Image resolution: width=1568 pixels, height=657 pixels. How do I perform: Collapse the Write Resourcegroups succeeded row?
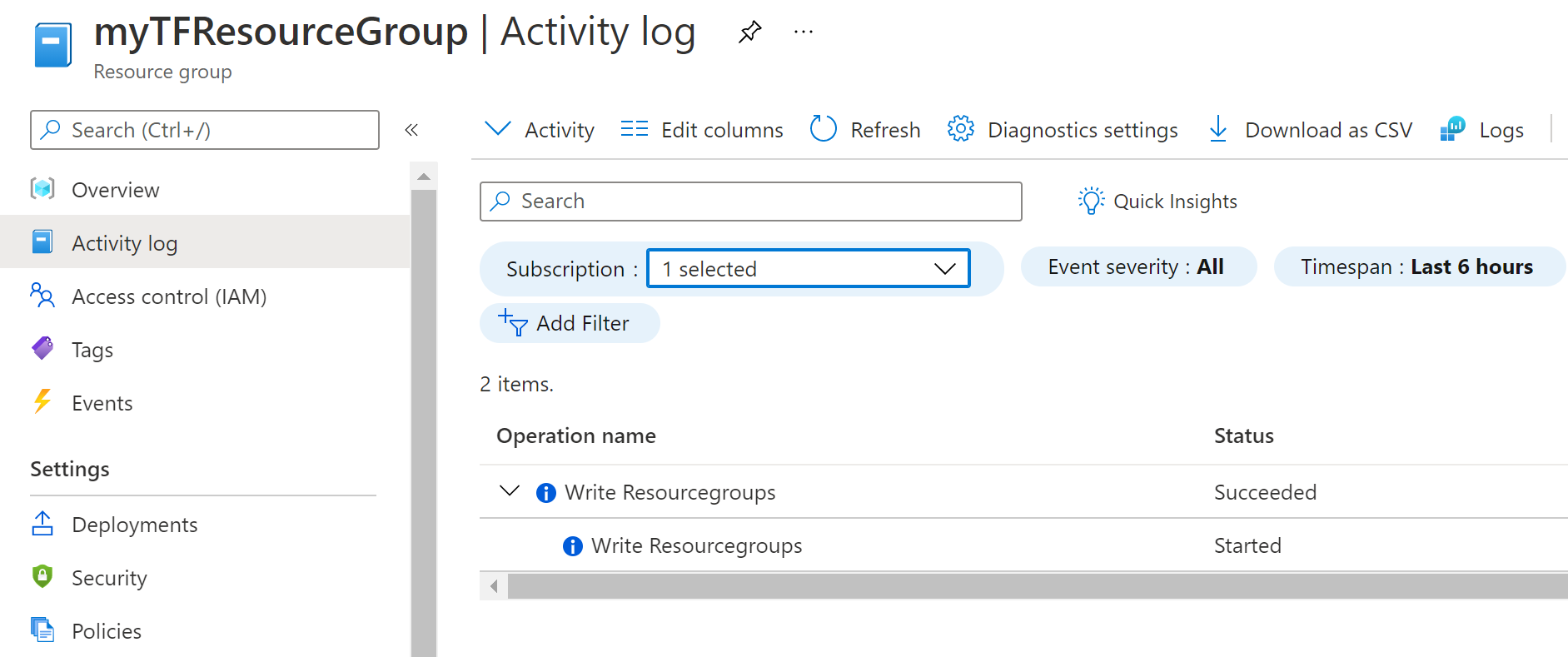click(510, 491)
